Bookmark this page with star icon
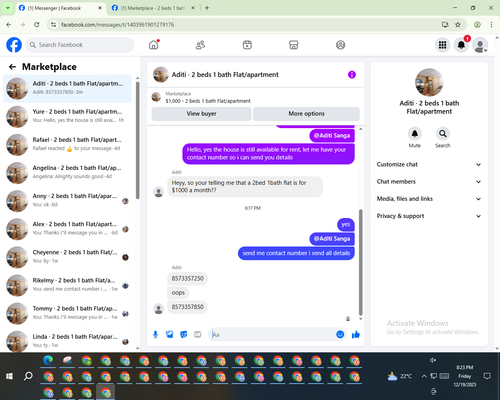Image resolution: width=500 pixels, height=400 pixels. tap(458, 25)
